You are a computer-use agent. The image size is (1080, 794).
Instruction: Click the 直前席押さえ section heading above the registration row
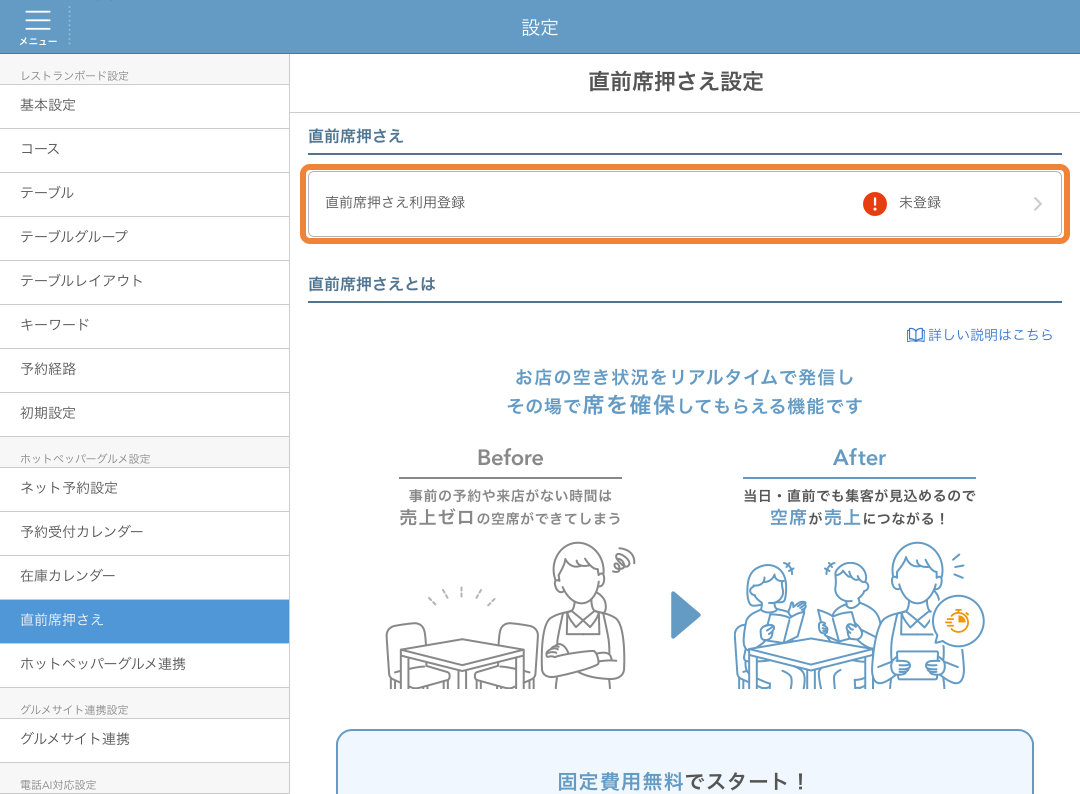coord(355,136)
